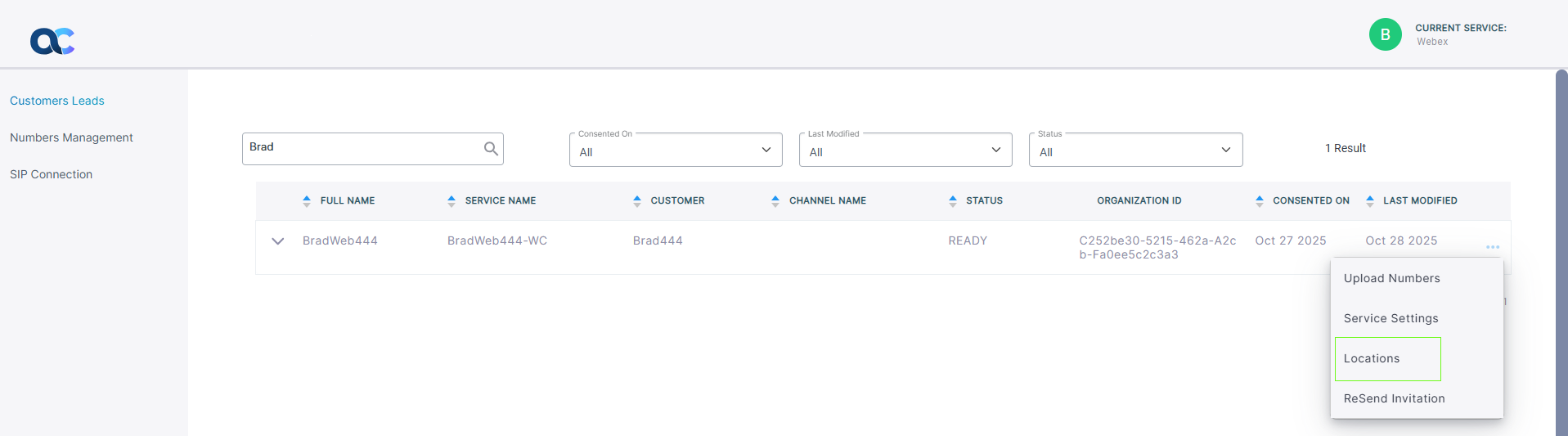Screen dimensions: 1568x436
Task: Go to Numbers Management page
Action: 71,137
